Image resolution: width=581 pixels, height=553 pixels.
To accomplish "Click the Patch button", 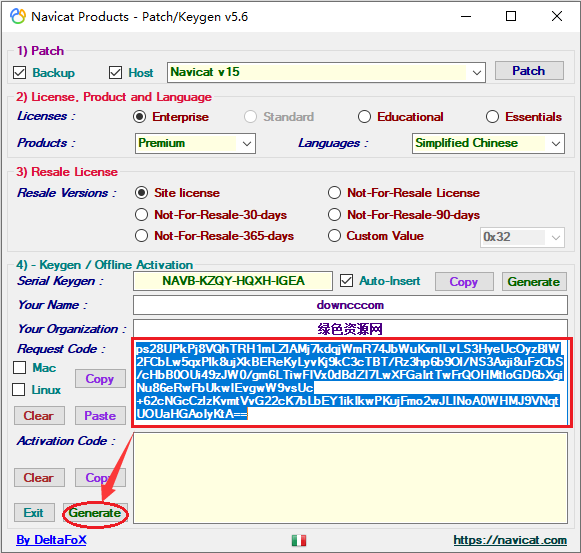I will (529, 70).
